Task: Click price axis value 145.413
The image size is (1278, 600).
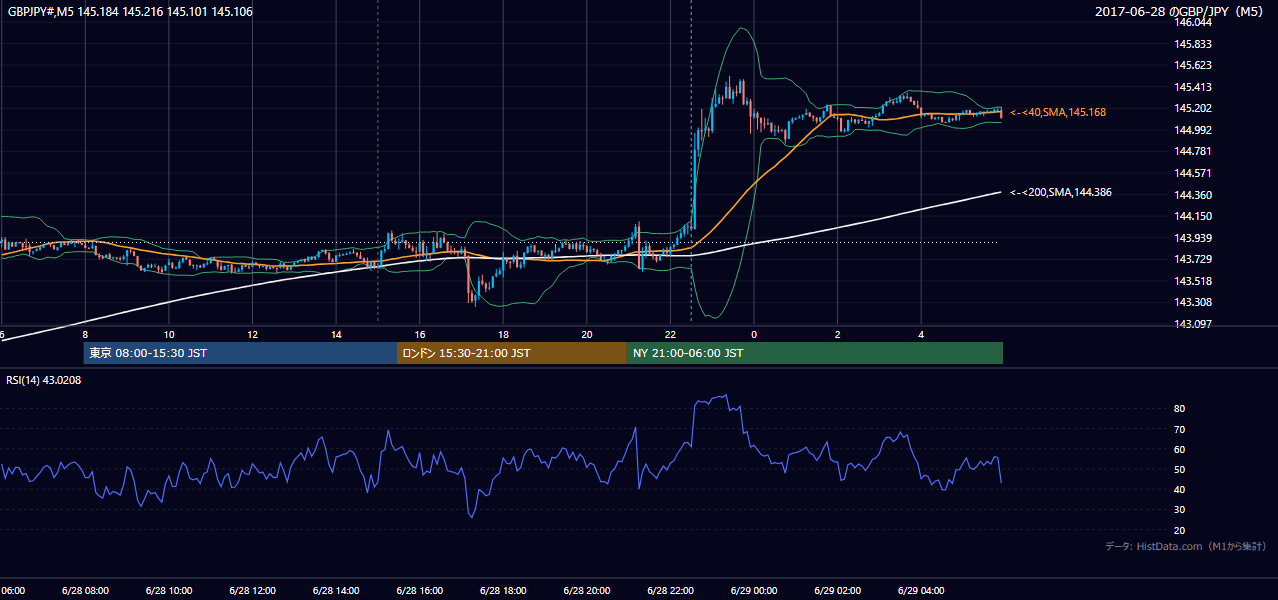Action: coord(1194,87)
